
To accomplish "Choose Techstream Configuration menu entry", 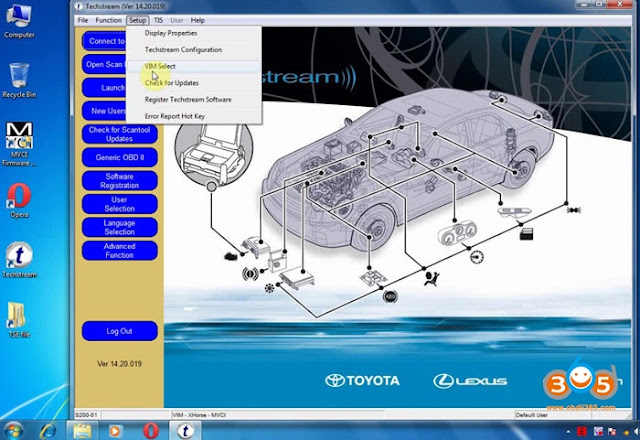I will (194, 49).
